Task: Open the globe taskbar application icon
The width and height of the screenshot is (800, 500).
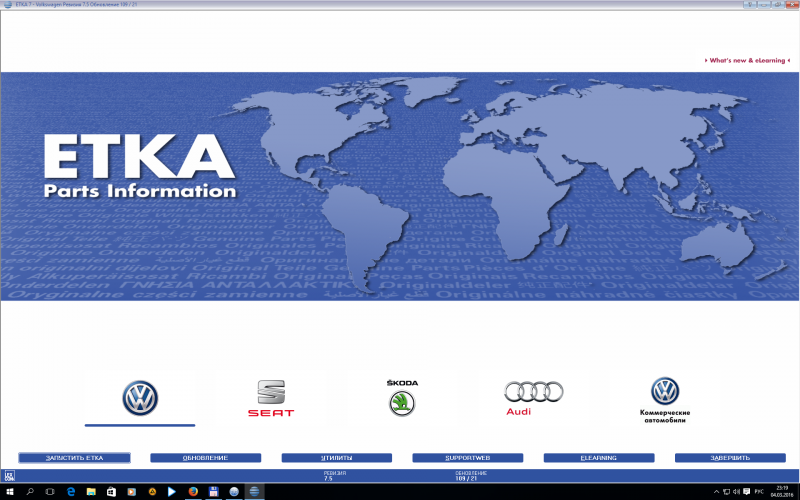Action: pos(234,492)
